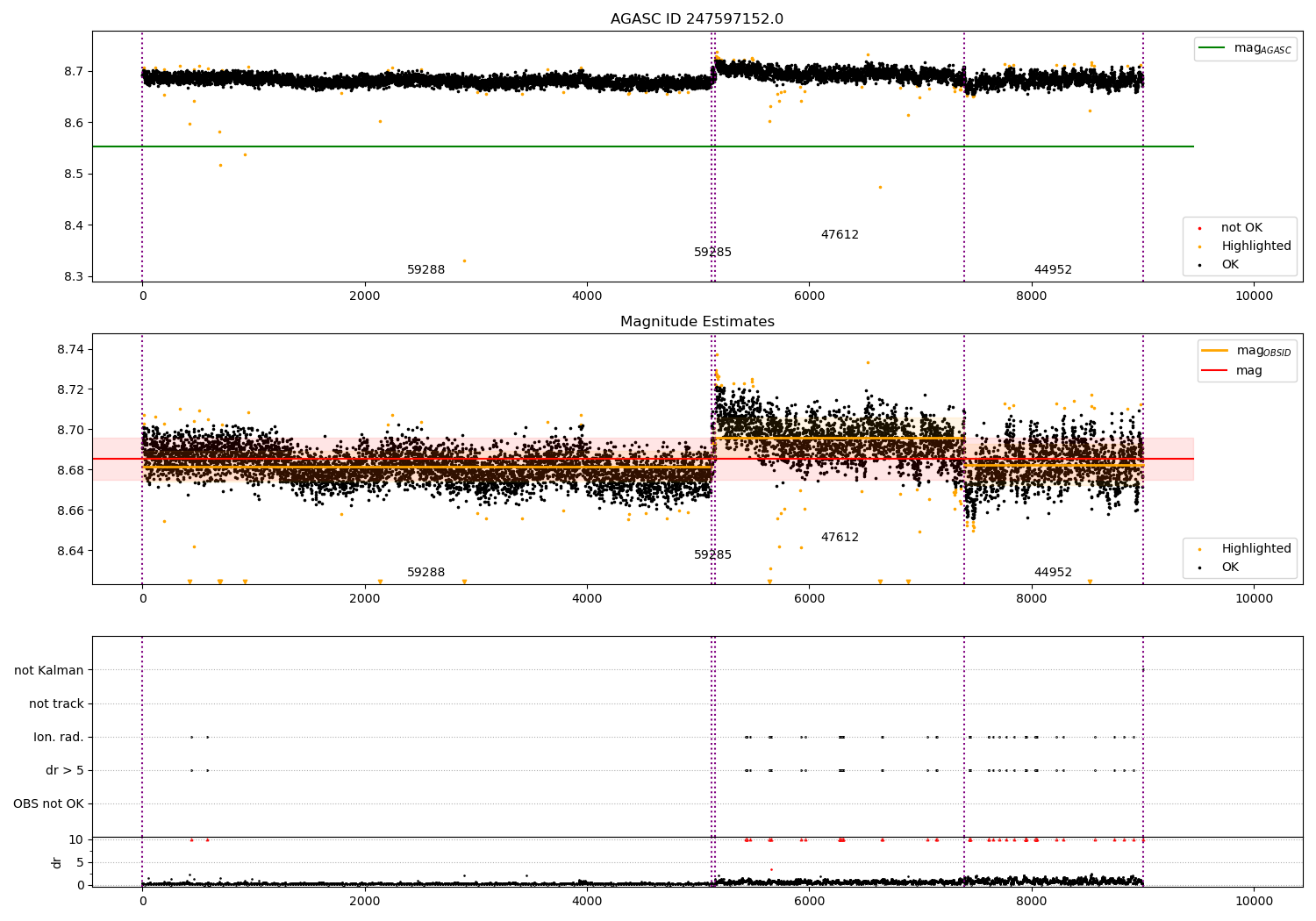Click the red 'mag' legend line in middle plot
The height and width of the screenshot is (921, 1316).
(x=1215, y=371)
